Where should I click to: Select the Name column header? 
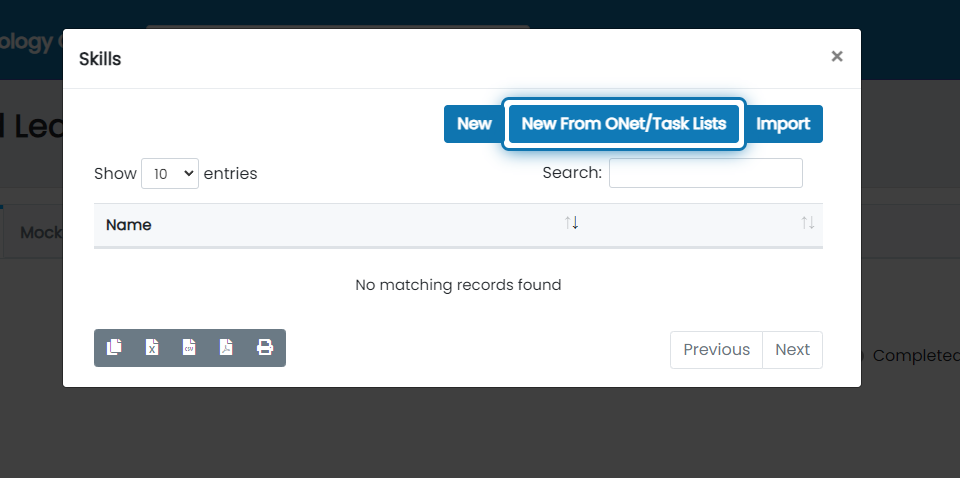129,225
